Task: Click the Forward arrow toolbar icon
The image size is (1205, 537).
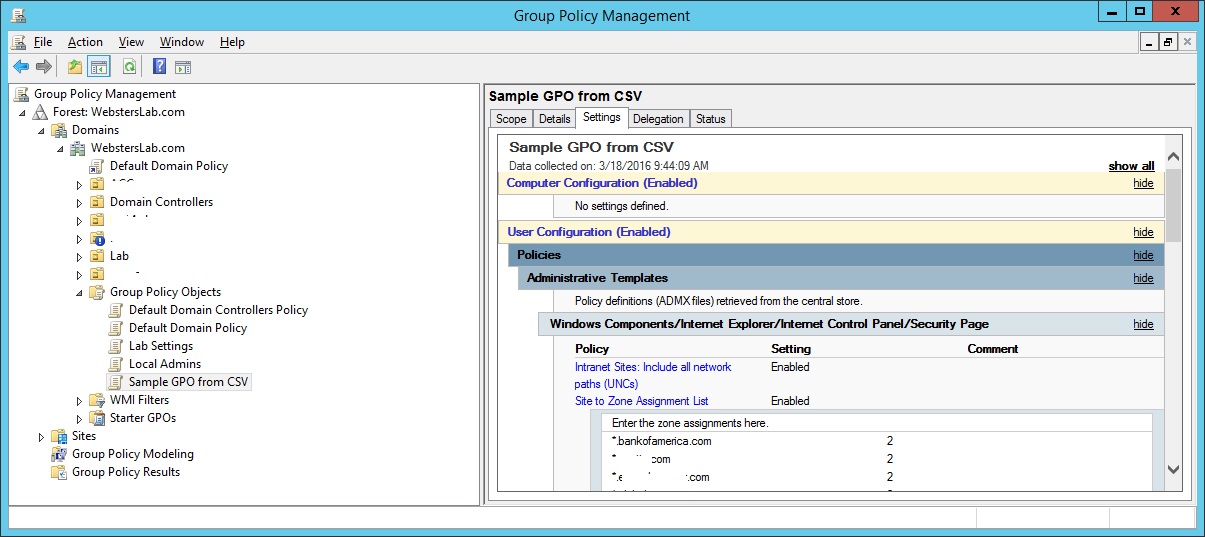Action: (44, 67)
